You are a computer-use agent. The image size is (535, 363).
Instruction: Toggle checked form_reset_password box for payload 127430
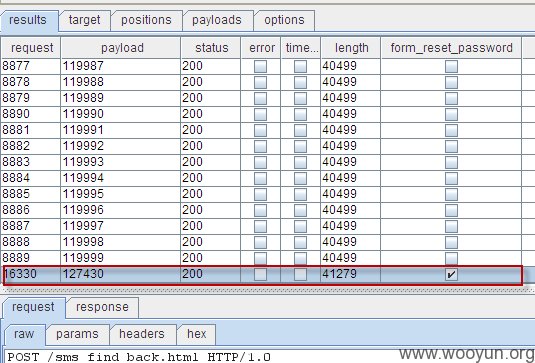coord(451,274)
